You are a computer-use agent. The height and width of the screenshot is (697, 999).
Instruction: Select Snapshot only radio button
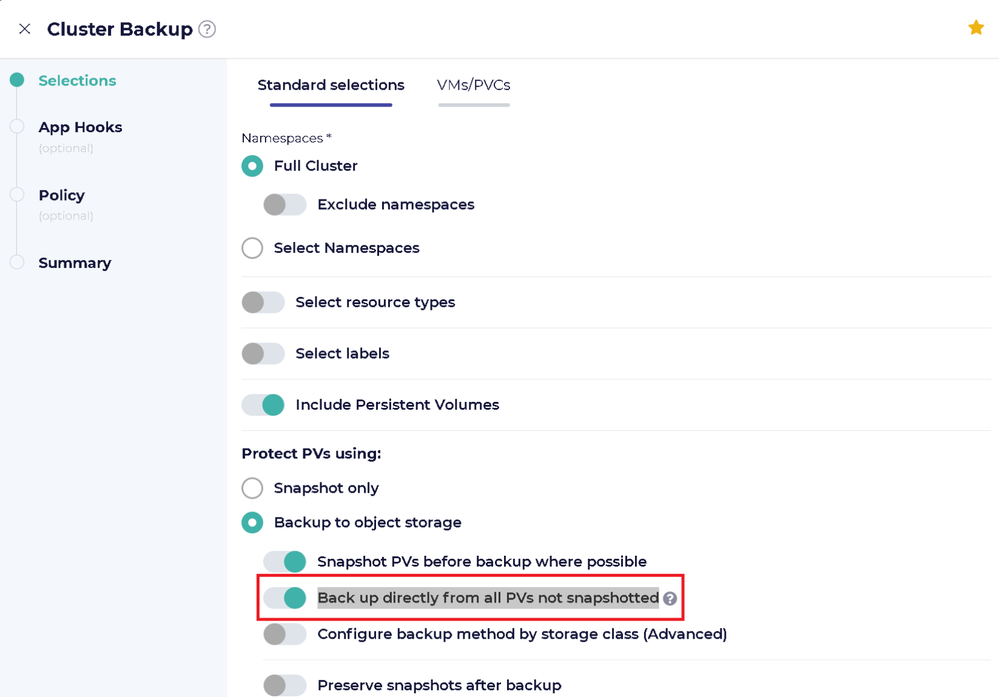pos(253,488)
